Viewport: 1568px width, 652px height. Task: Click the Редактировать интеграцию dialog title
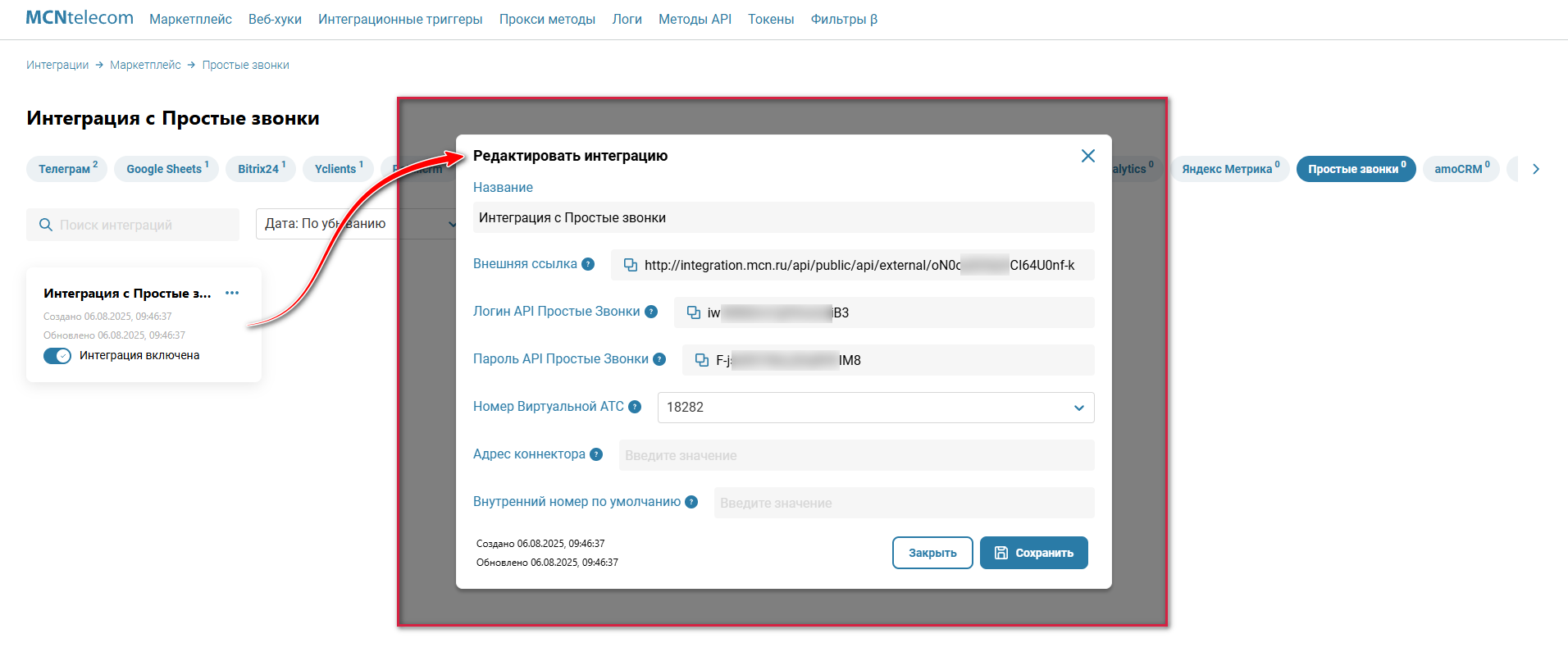[x=570, y=156]
